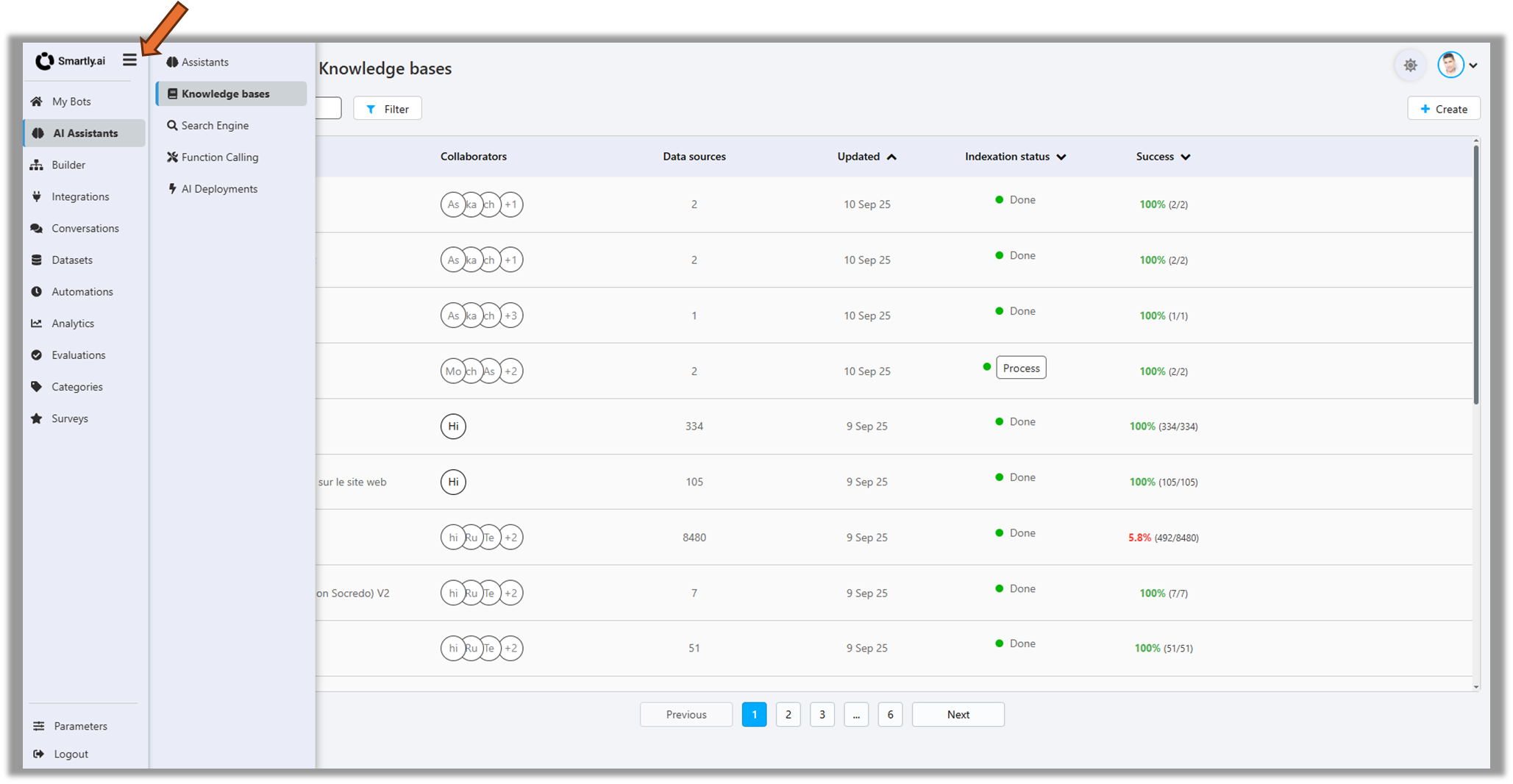This screenshot has height=784, width=1513.
Task: Click the Mo collaborator avatar
Action: [x=453, y=371]
